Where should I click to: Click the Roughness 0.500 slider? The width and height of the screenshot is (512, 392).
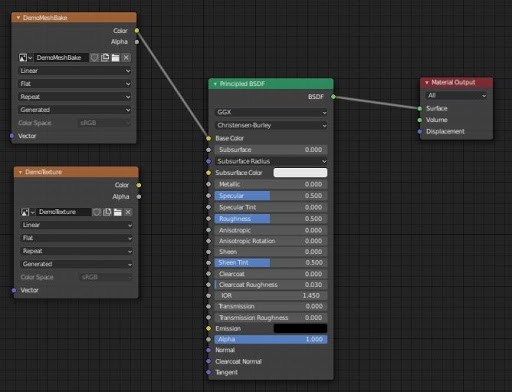pos(271,219)
